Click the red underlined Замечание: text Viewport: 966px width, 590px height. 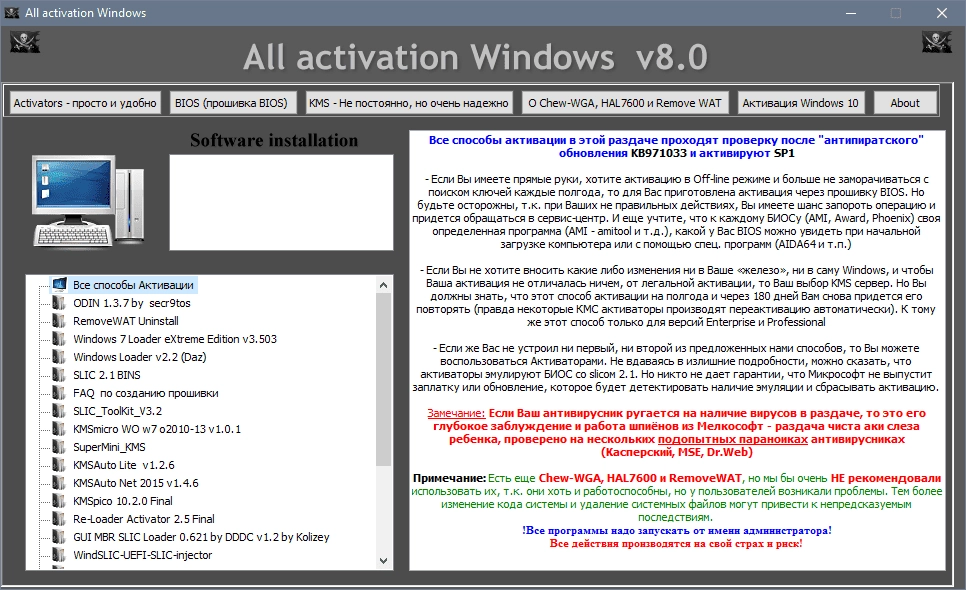(456, 413)
